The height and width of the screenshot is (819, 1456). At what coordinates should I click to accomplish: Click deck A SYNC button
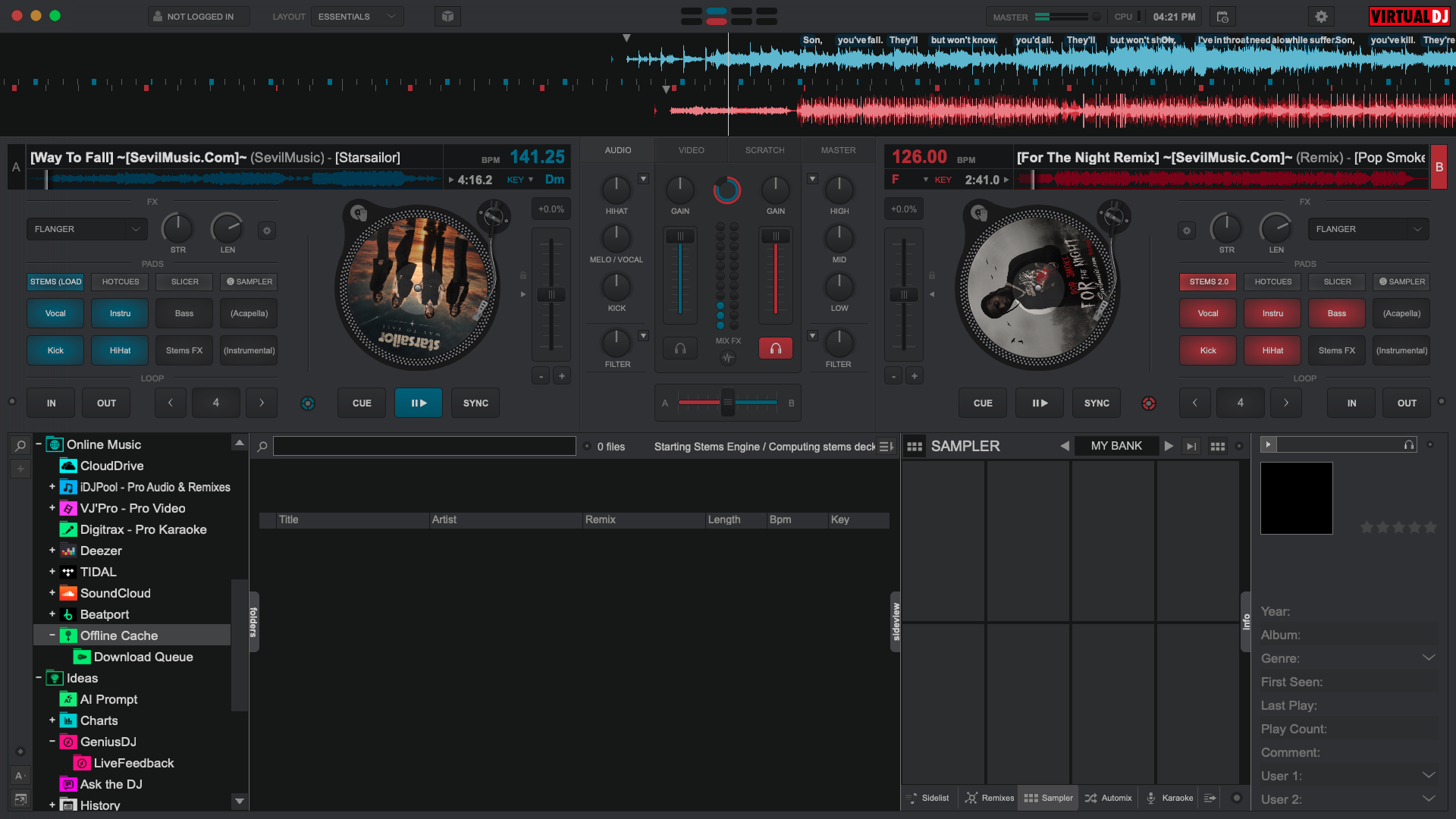pyautogui.click(x=475, y=403)
